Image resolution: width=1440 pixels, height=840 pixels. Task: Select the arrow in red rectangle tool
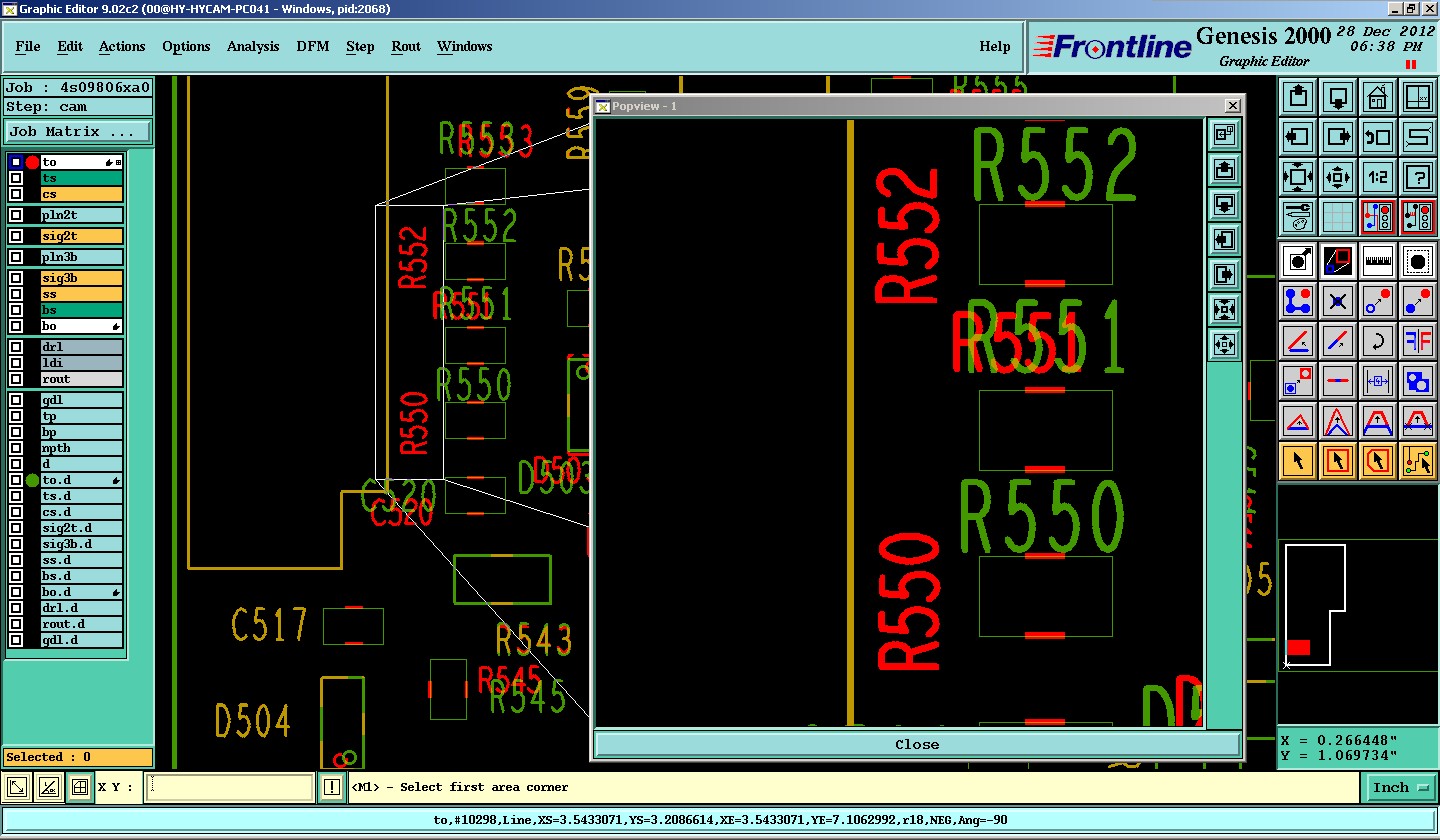pos(1338,460)
